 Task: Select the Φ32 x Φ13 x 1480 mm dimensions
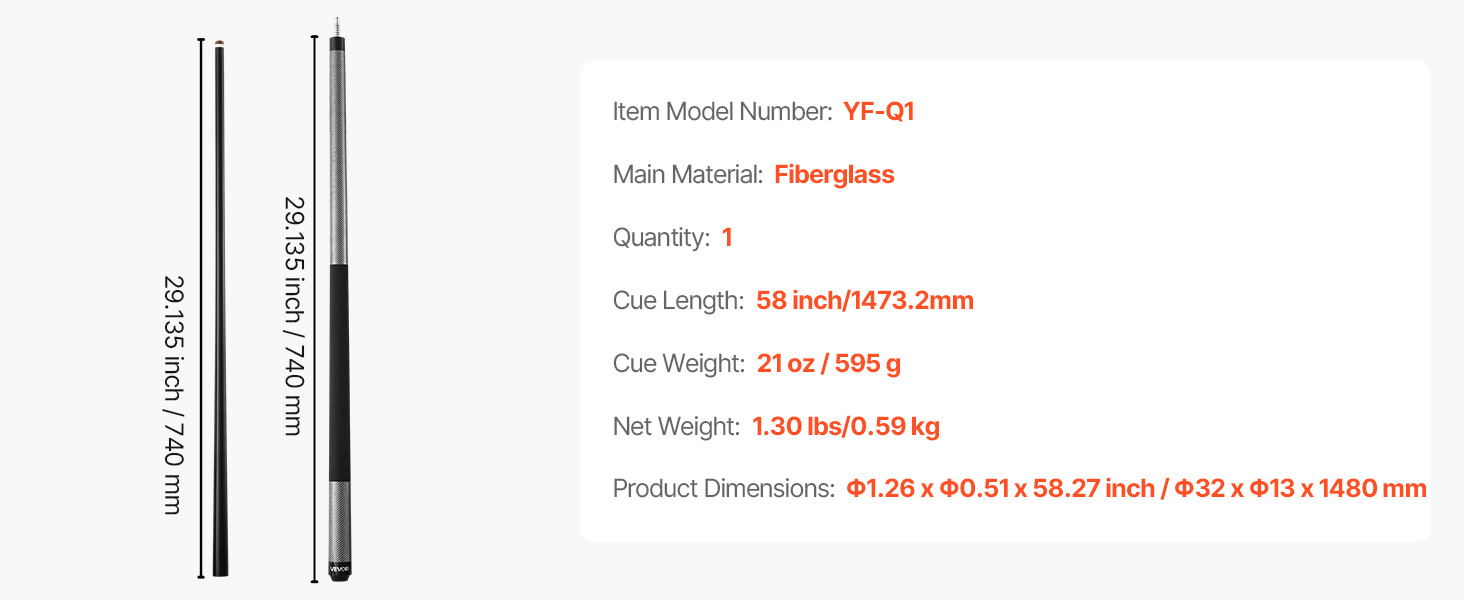click(1300, 490)
